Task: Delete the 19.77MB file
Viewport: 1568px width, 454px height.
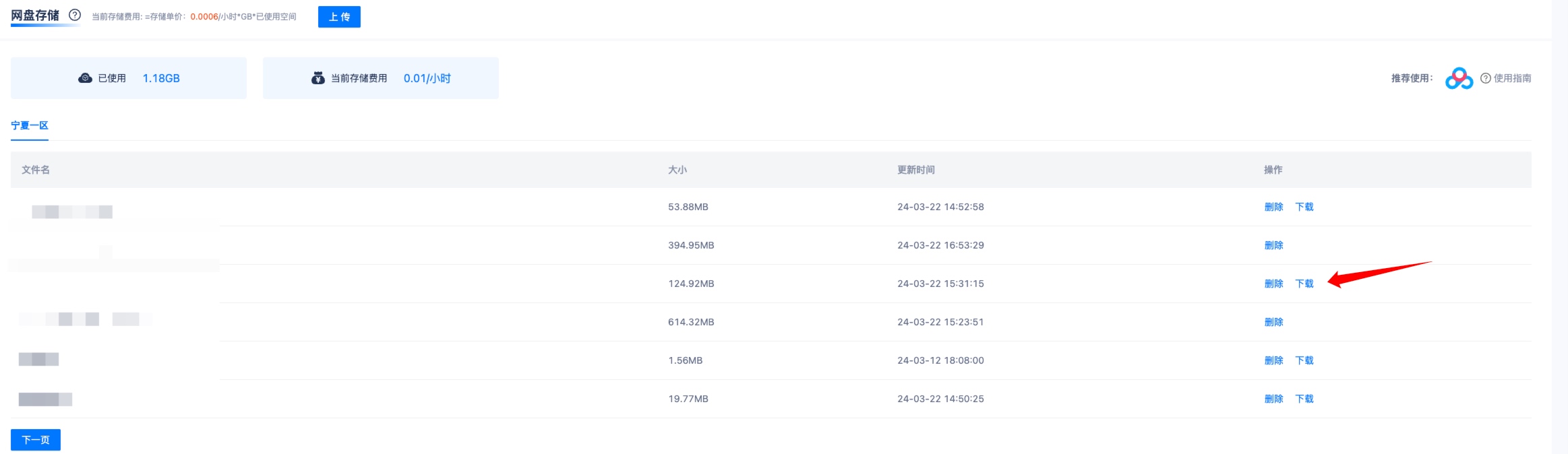Action: pos(1273,399)
